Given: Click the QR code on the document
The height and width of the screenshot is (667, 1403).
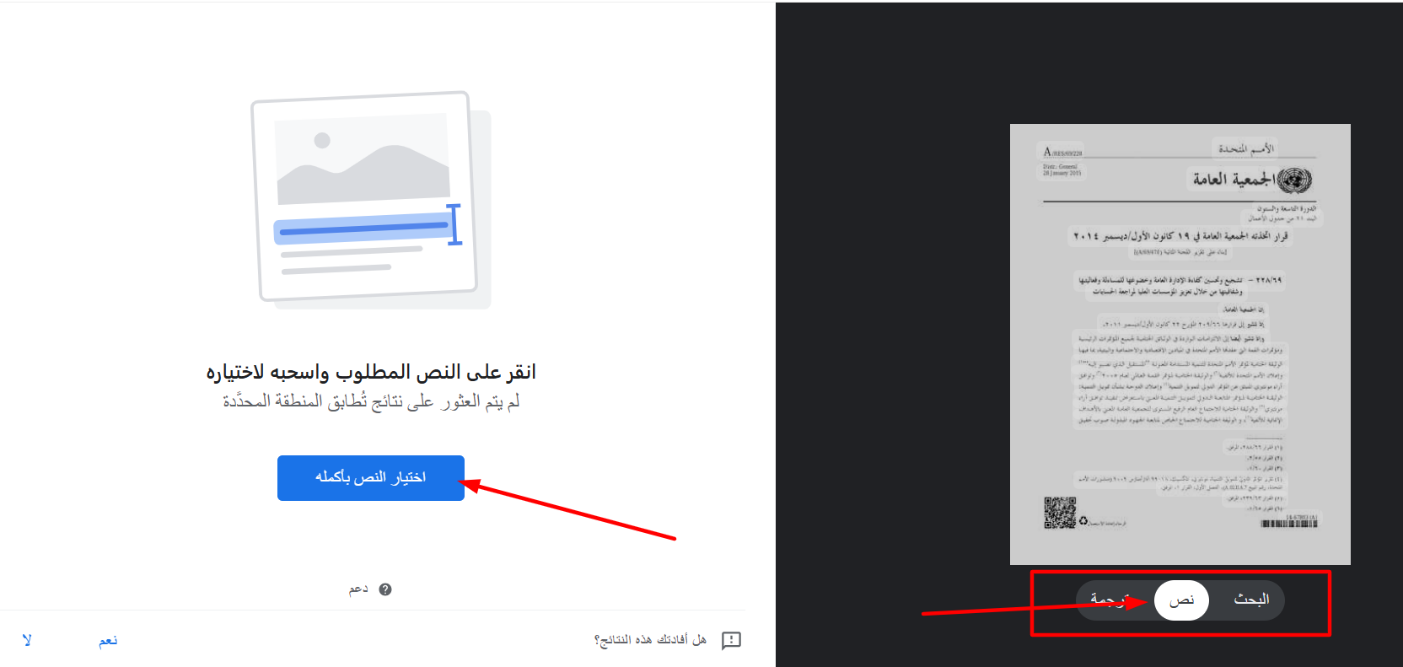Looking at the screenshot, I should tap(1058, 513).
